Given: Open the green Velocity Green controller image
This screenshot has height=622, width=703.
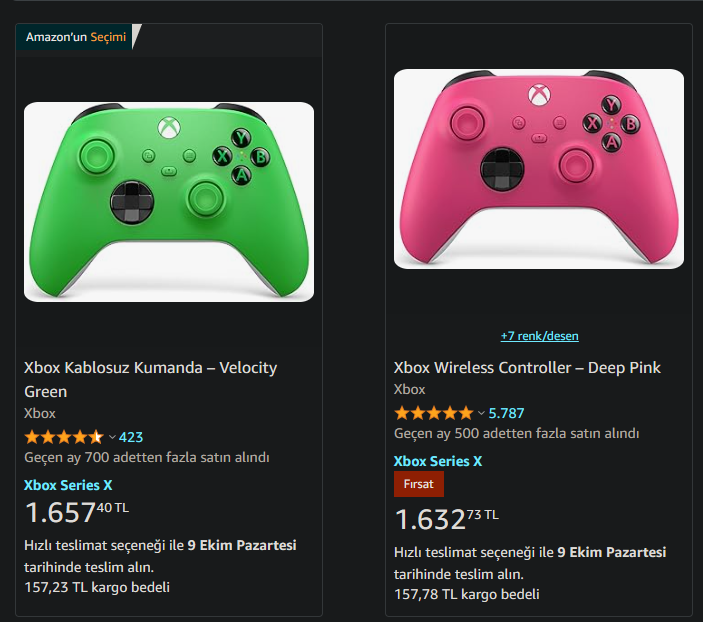Looking at the screenshot, I should click(x=169, y=201).
